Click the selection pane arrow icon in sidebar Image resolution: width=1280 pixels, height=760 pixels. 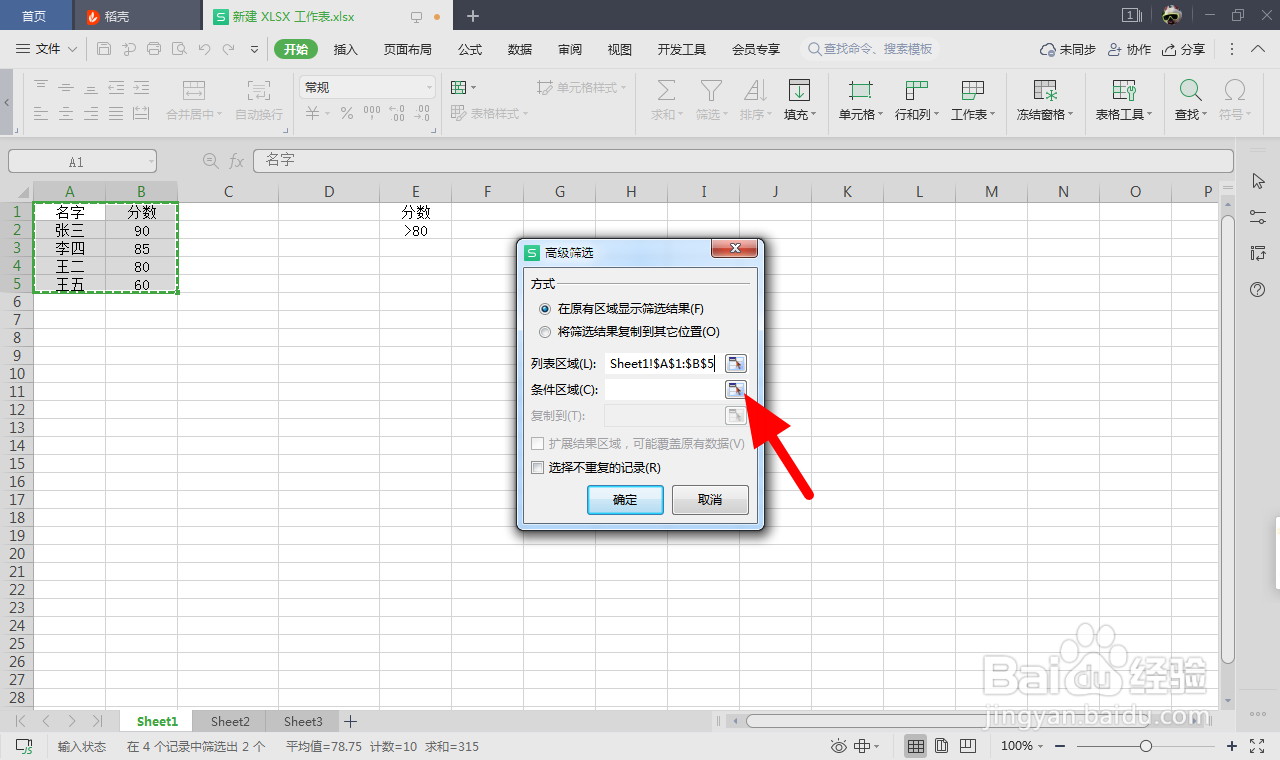(x=1259, y=181)
